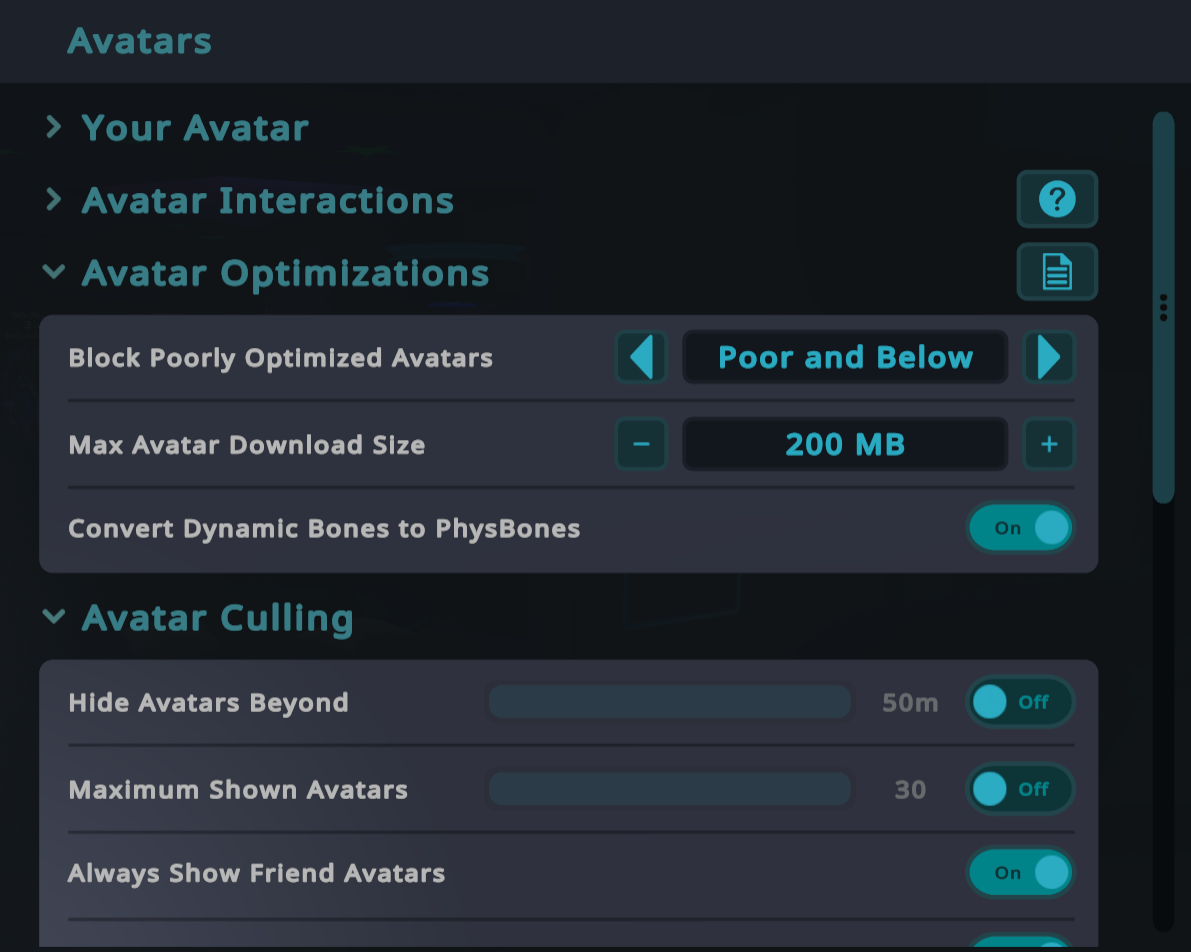Click the document icon beside Avatar Optimizations
The height and width of the screenshot is (952, 1191).
pos(1057,271)
